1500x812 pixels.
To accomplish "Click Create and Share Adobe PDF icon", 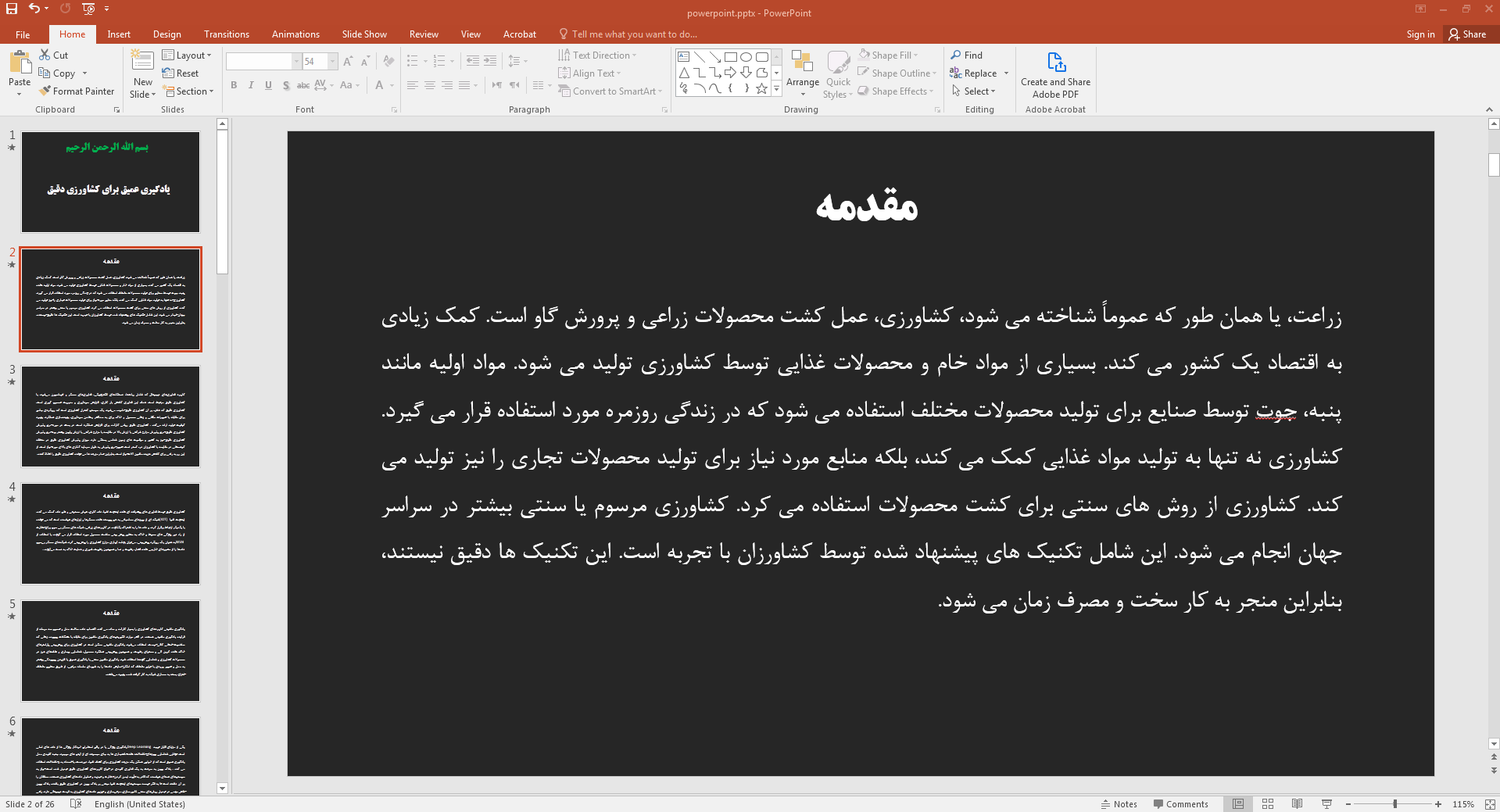I will coord(1055,63).
